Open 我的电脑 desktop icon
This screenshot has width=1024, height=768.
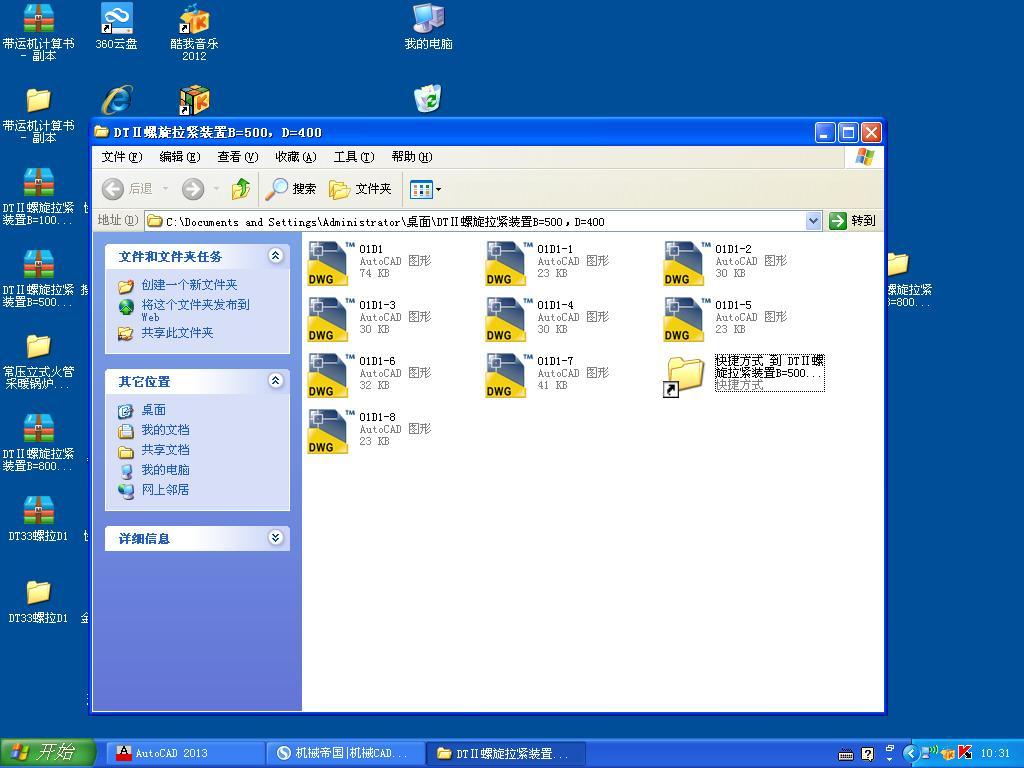[x=430, y=20]
